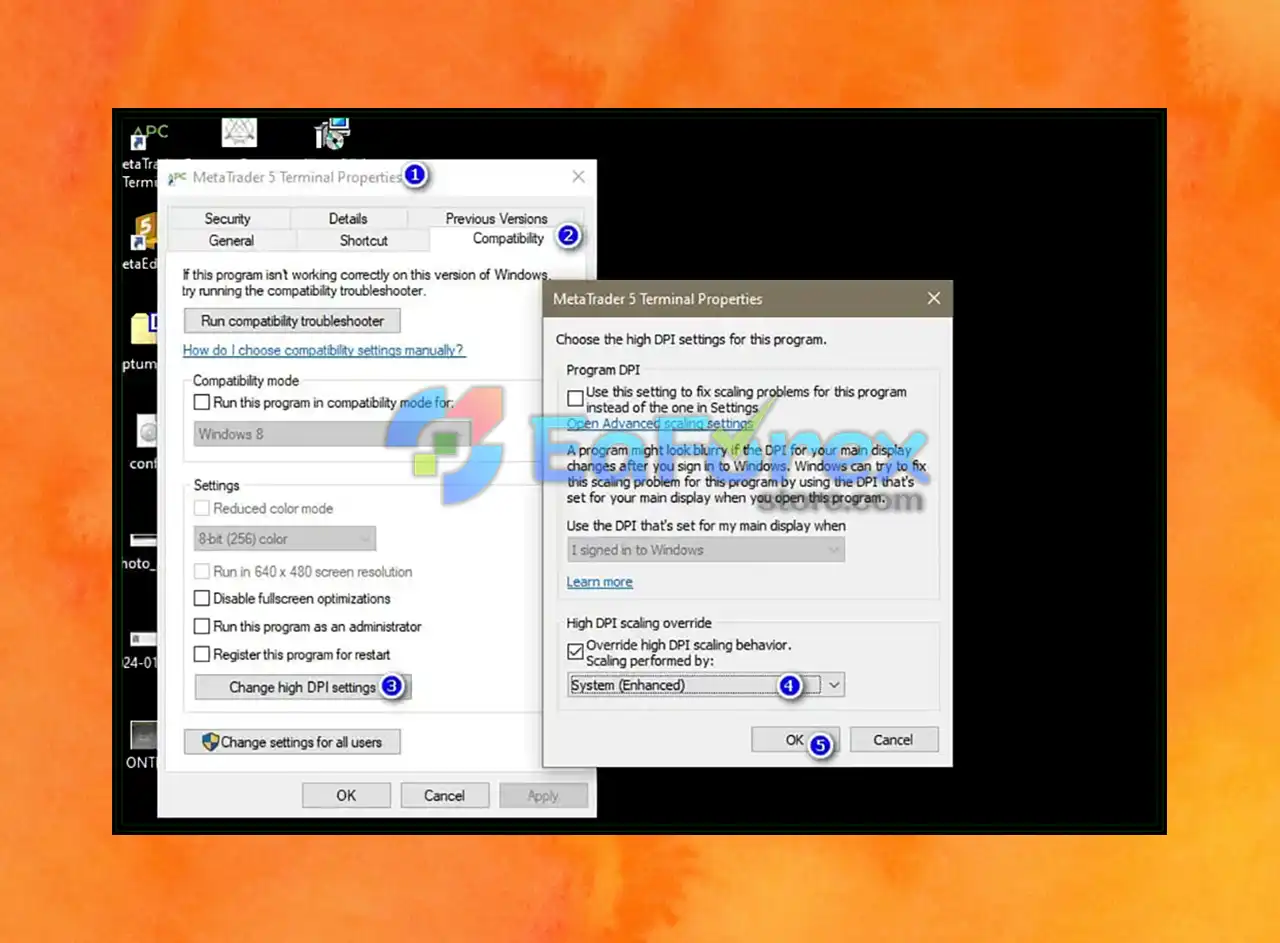Open the Details tab
Screen dimensions: 1280x943
[348, 218]
